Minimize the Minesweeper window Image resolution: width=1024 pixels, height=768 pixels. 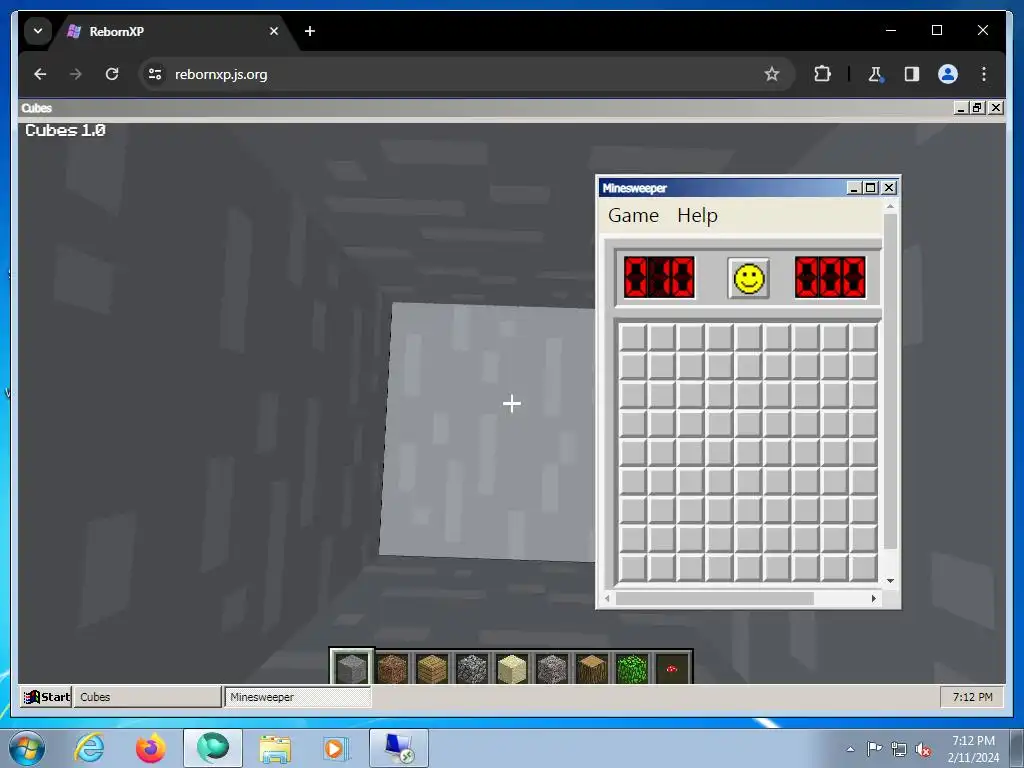pyautogui.click(x=854, y=188)
